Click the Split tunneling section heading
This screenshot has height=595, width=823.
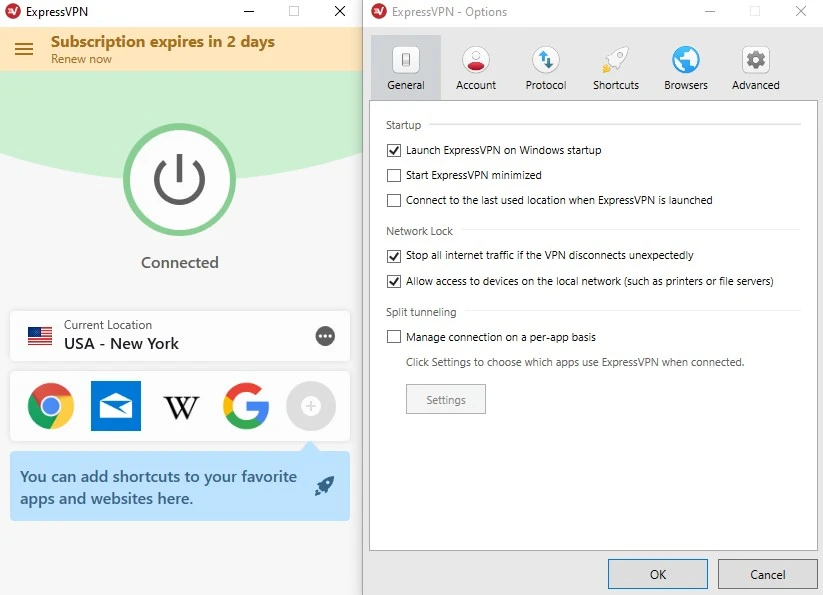(421, 312)
